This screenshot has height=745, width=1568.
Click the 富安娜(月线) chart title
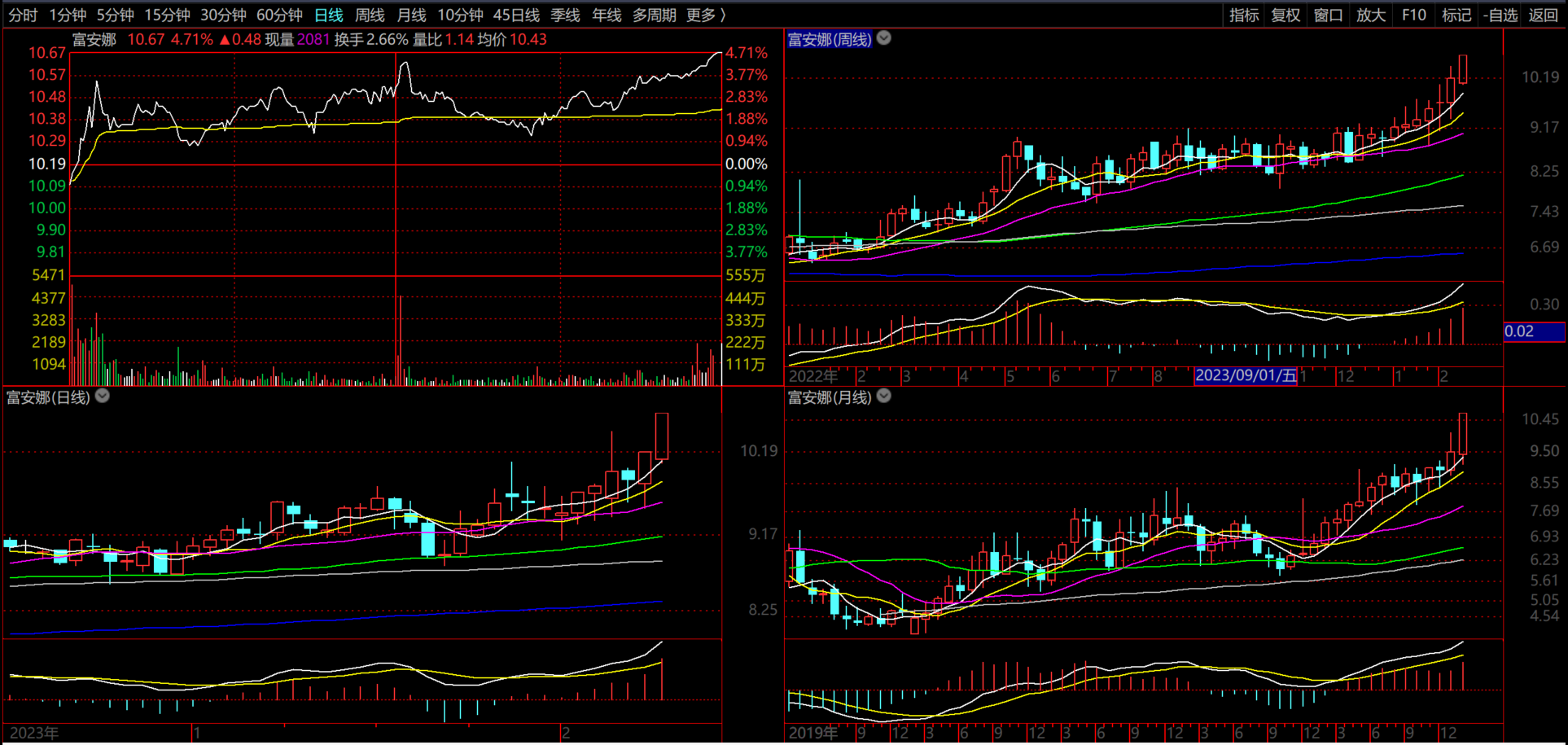(830, 397)
